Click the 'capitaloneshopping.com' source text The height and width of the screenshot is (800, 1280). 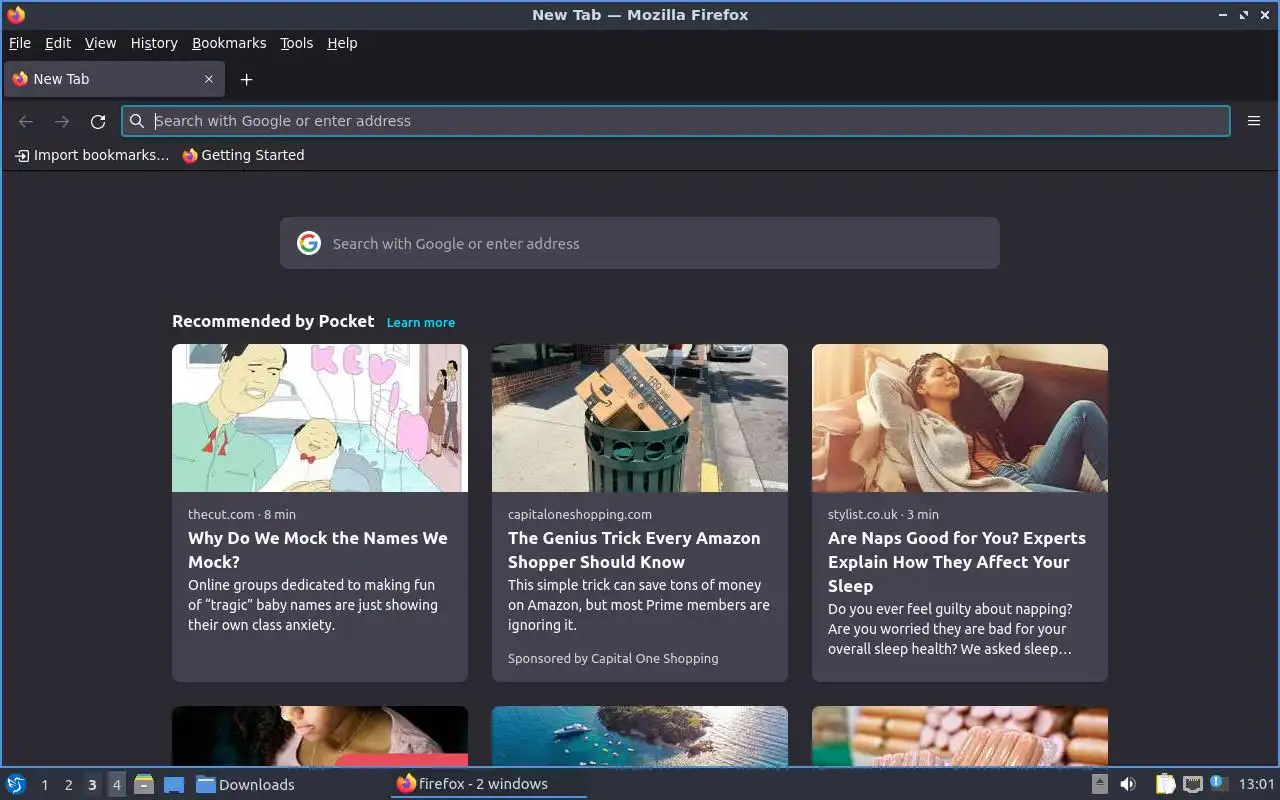click(x=580, y=514)
